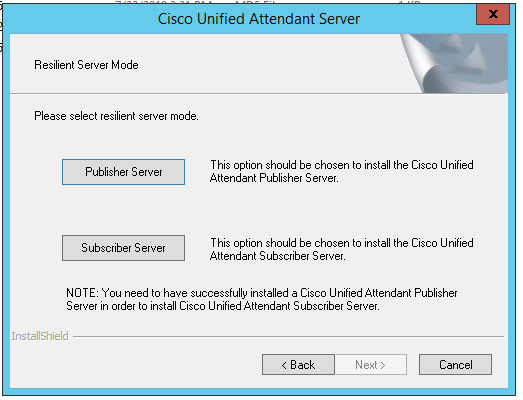The height and width of the screenshot is (400, 523).
Task: Click the background window text above the dialog
Action: pos(267,3)
